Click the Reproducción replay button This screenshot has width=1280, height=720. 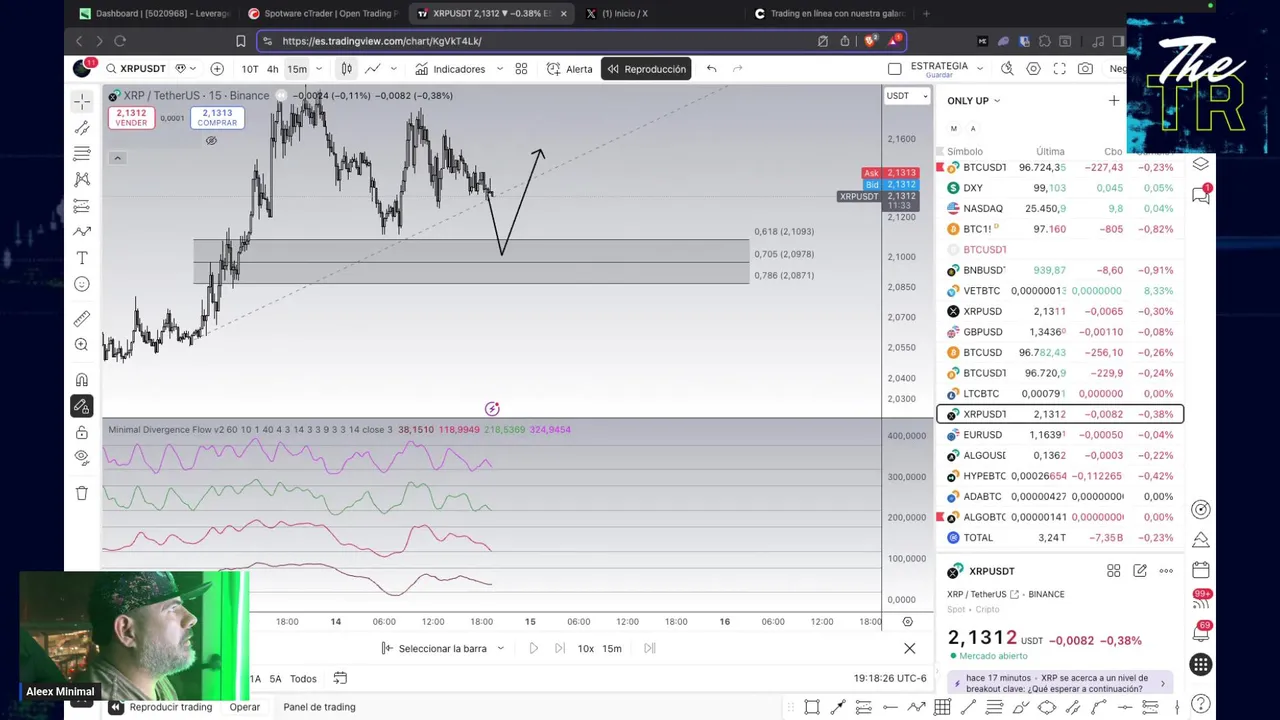646,69
